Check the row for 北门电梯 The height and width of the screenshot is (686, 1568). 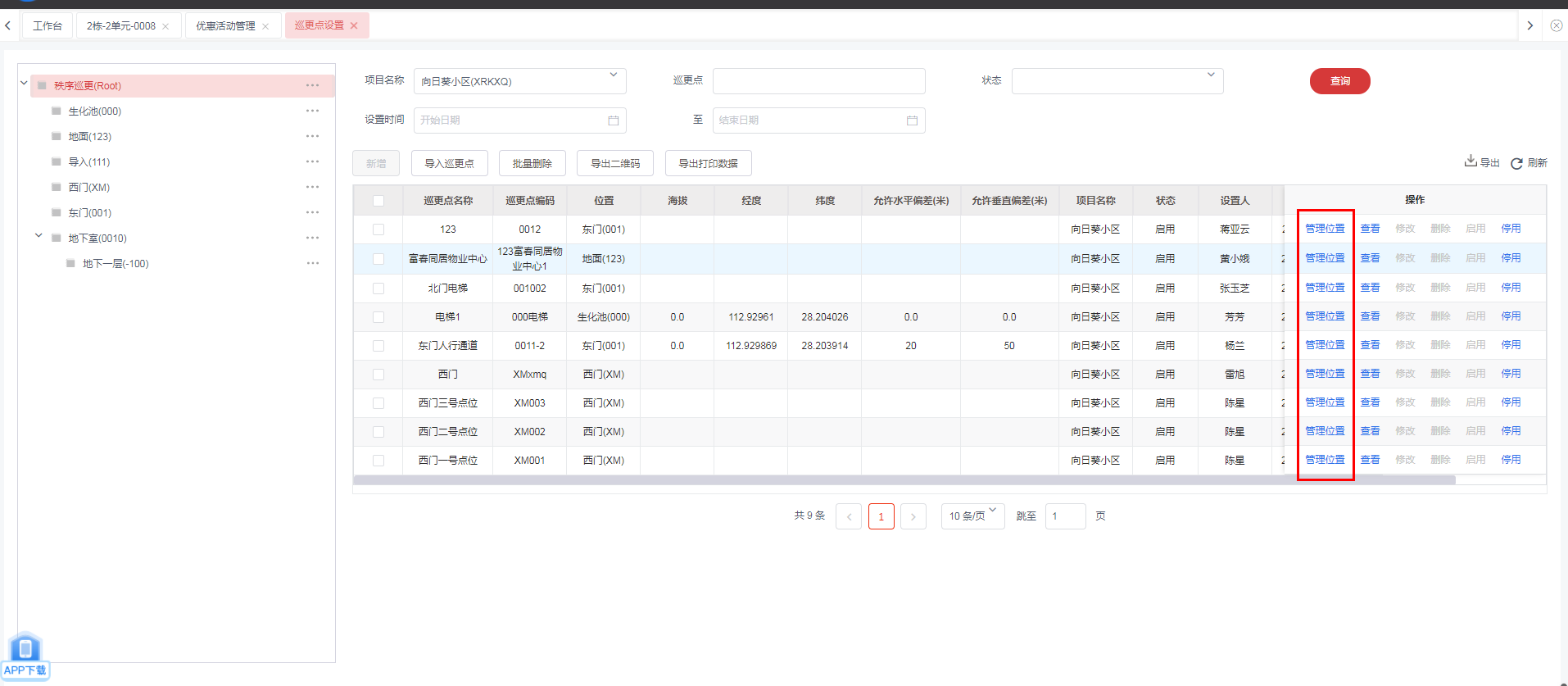[378, 288]
